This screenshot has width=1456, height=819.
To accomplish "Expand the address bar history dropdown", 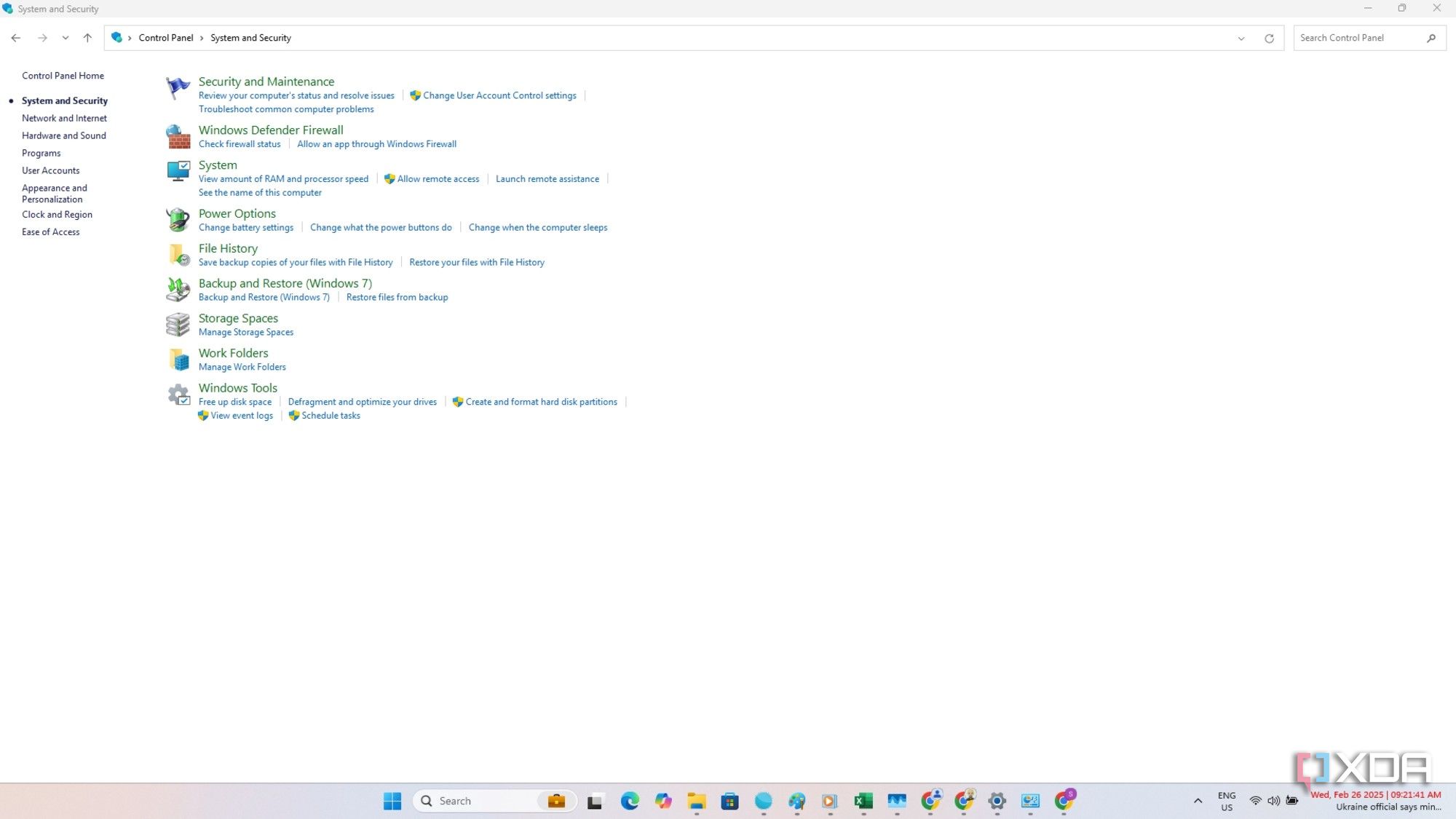I will 1241,38.
